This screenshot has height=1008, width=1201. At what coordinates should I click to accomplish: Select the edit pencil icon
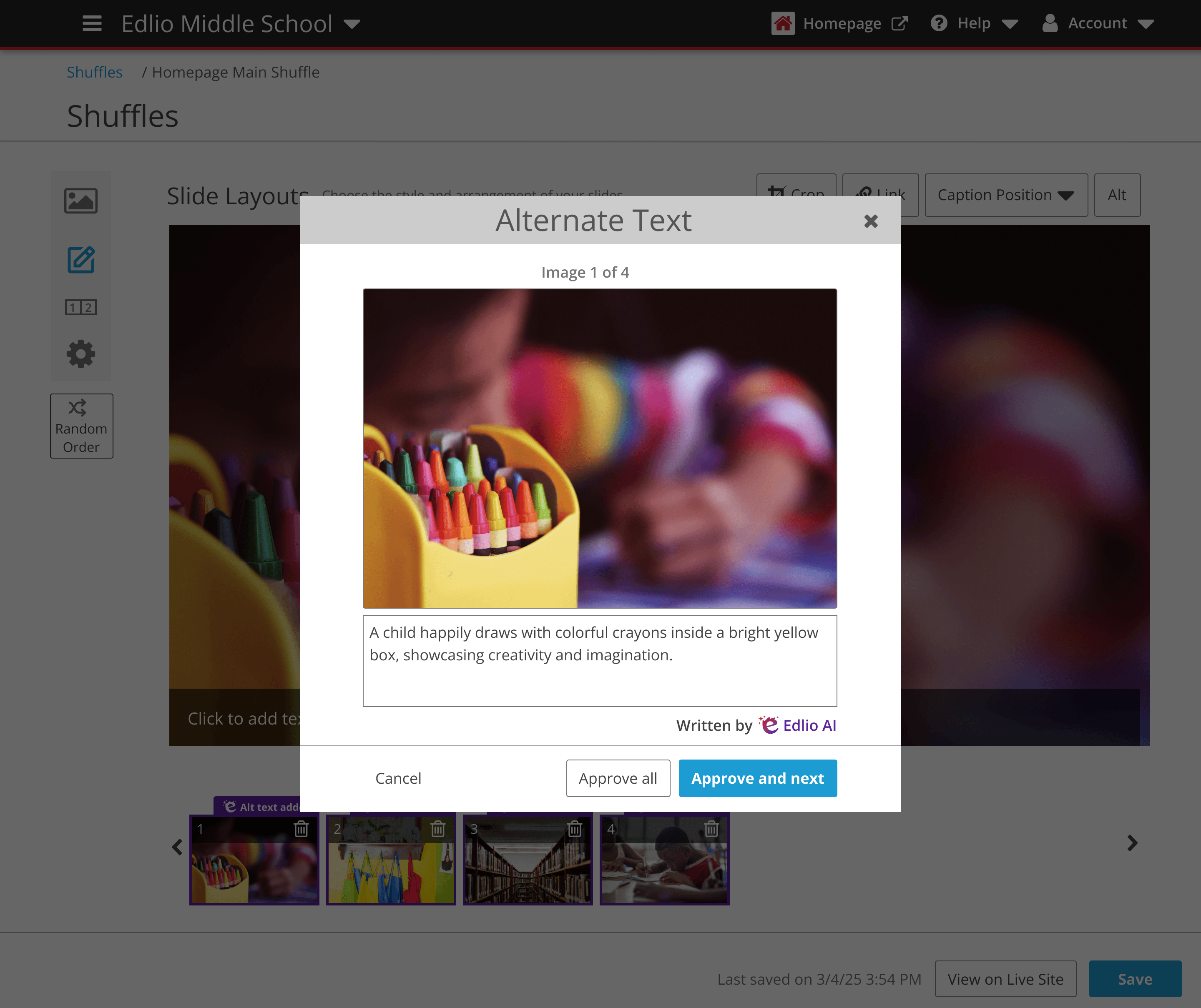pos(80,260)
